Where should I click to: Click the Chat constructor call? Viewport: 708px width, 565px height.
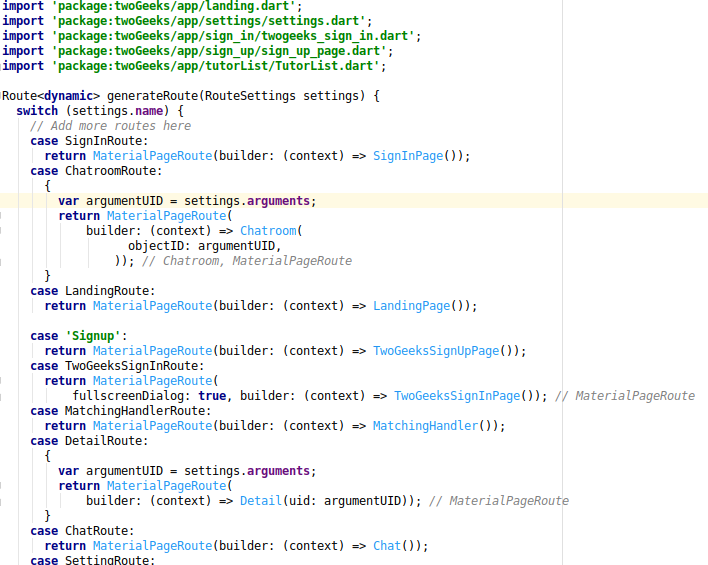pyautogui.click(x=387, y=546)
